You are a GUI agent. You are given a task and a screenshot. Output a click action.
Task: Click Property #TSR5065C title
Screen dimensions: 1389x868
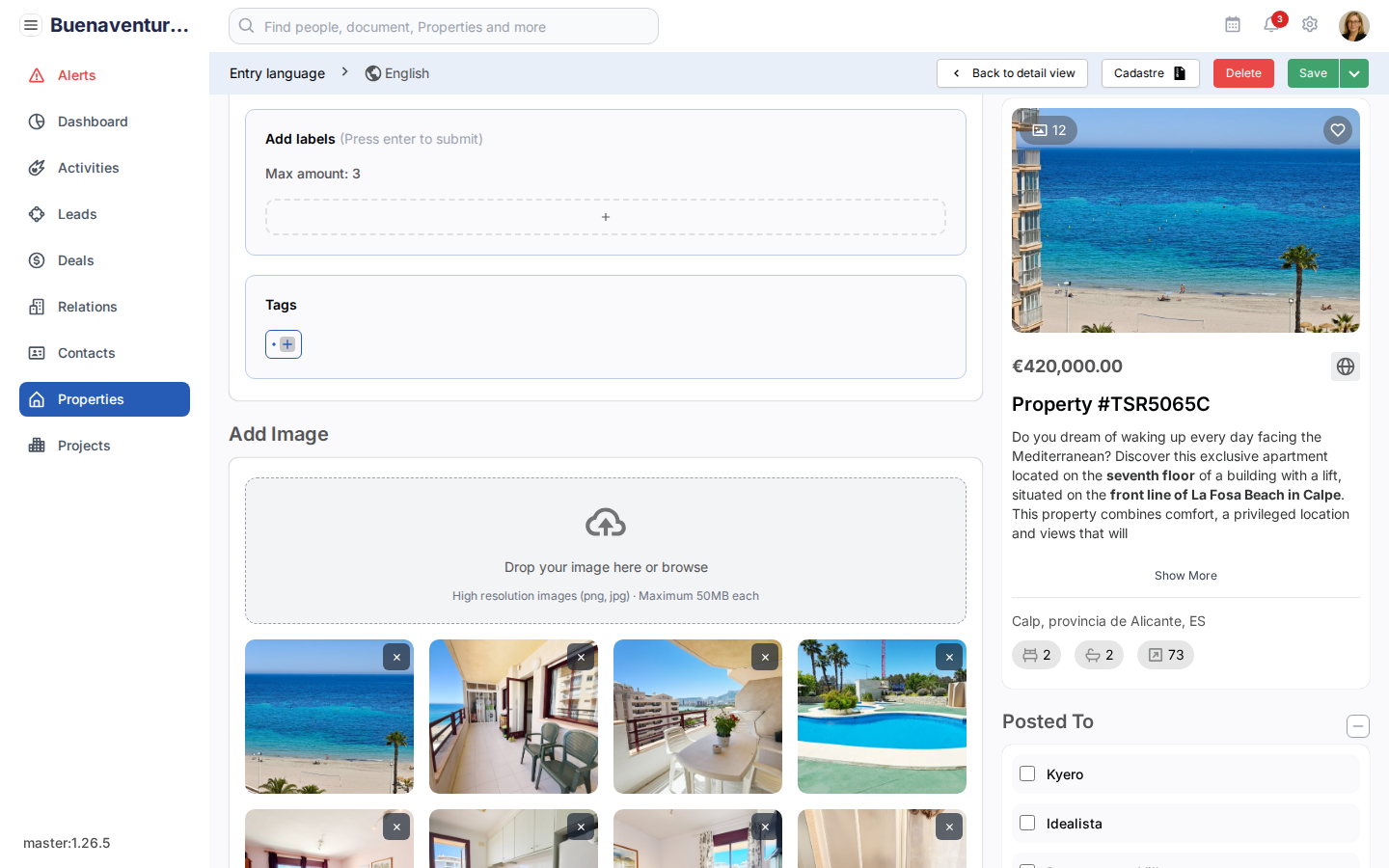[1110, 404]
